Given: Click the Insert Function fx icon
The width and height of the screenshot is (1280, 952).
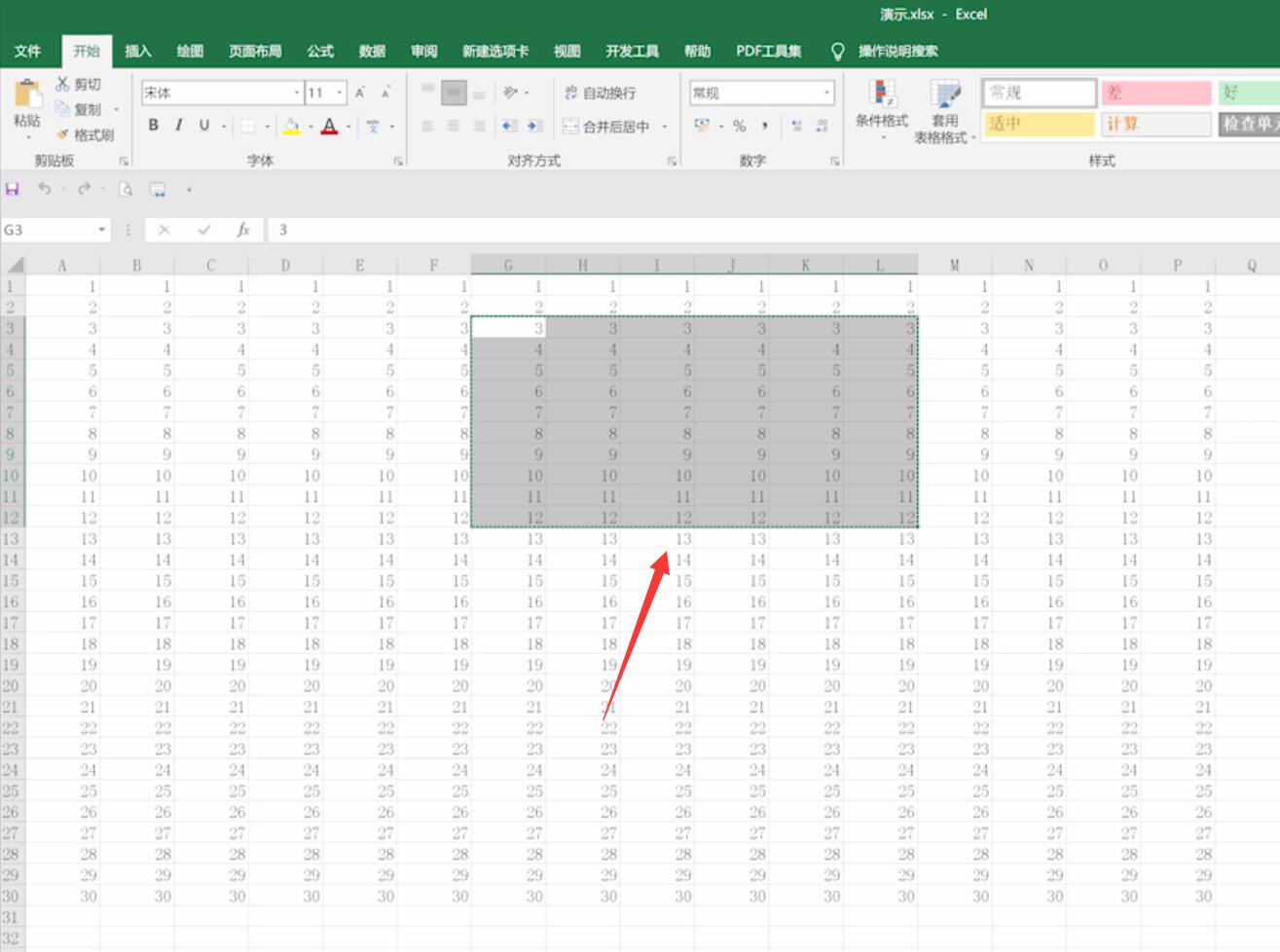Looking at the screenshot, I should [x=243, y=230].
